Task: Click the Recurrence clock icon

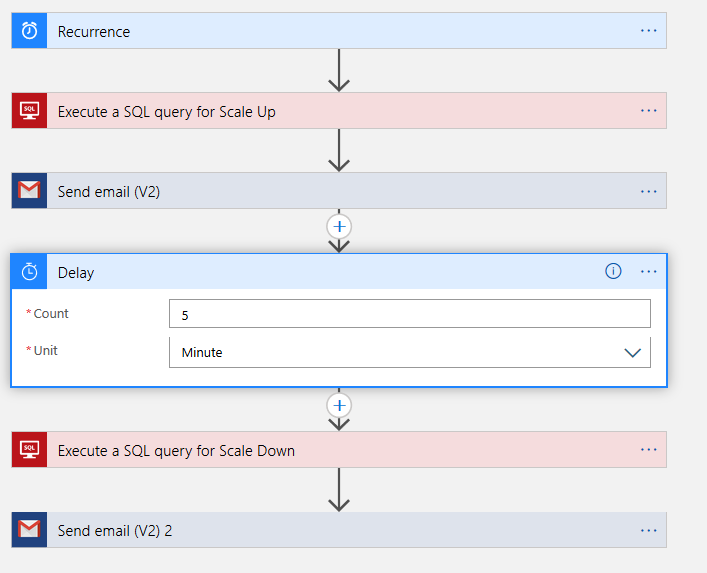Action: tap(30, 31)
